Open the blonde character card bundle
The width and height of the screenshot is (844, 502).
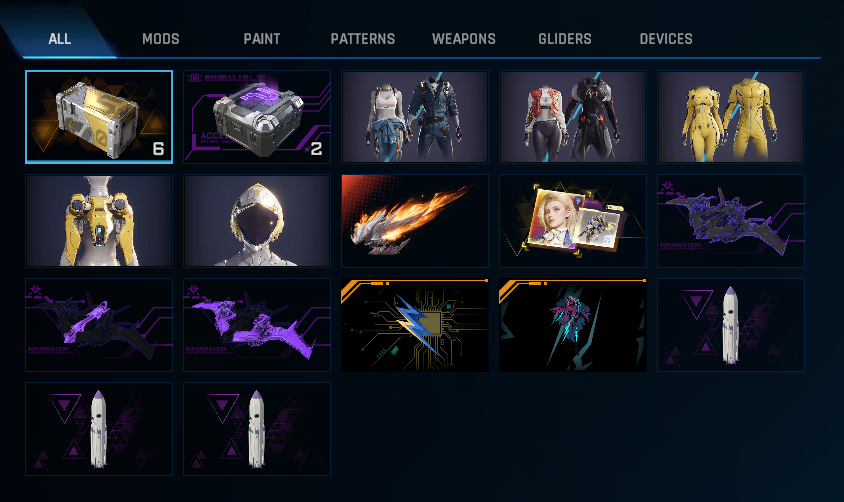pyautogui.click(x=573, y=221)
